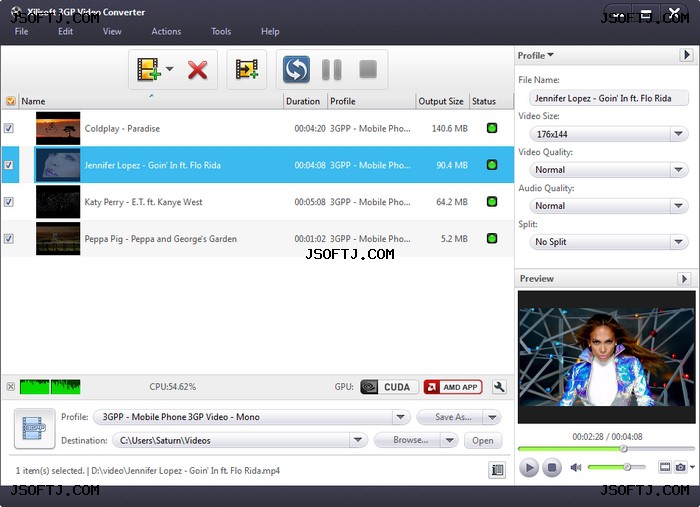Click the Add File filmstrip icon

click(x=149, y=69)
